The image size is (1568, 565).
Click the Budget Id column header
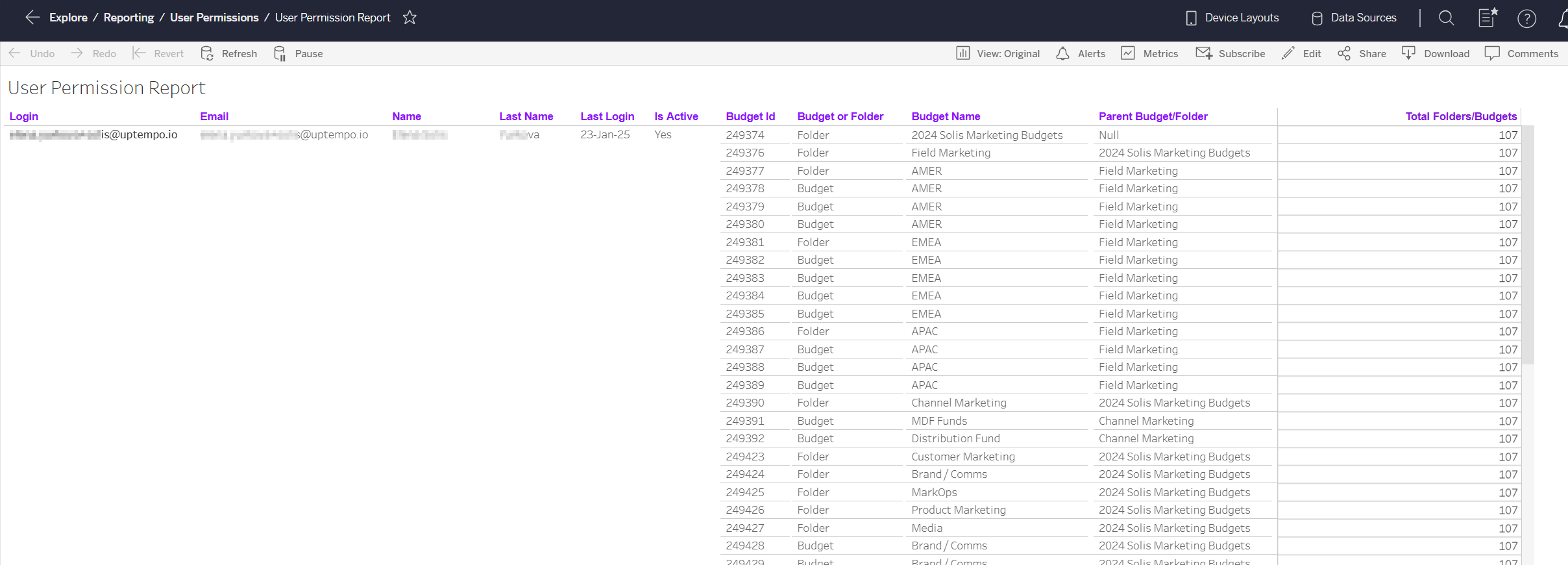pos(750,116)
